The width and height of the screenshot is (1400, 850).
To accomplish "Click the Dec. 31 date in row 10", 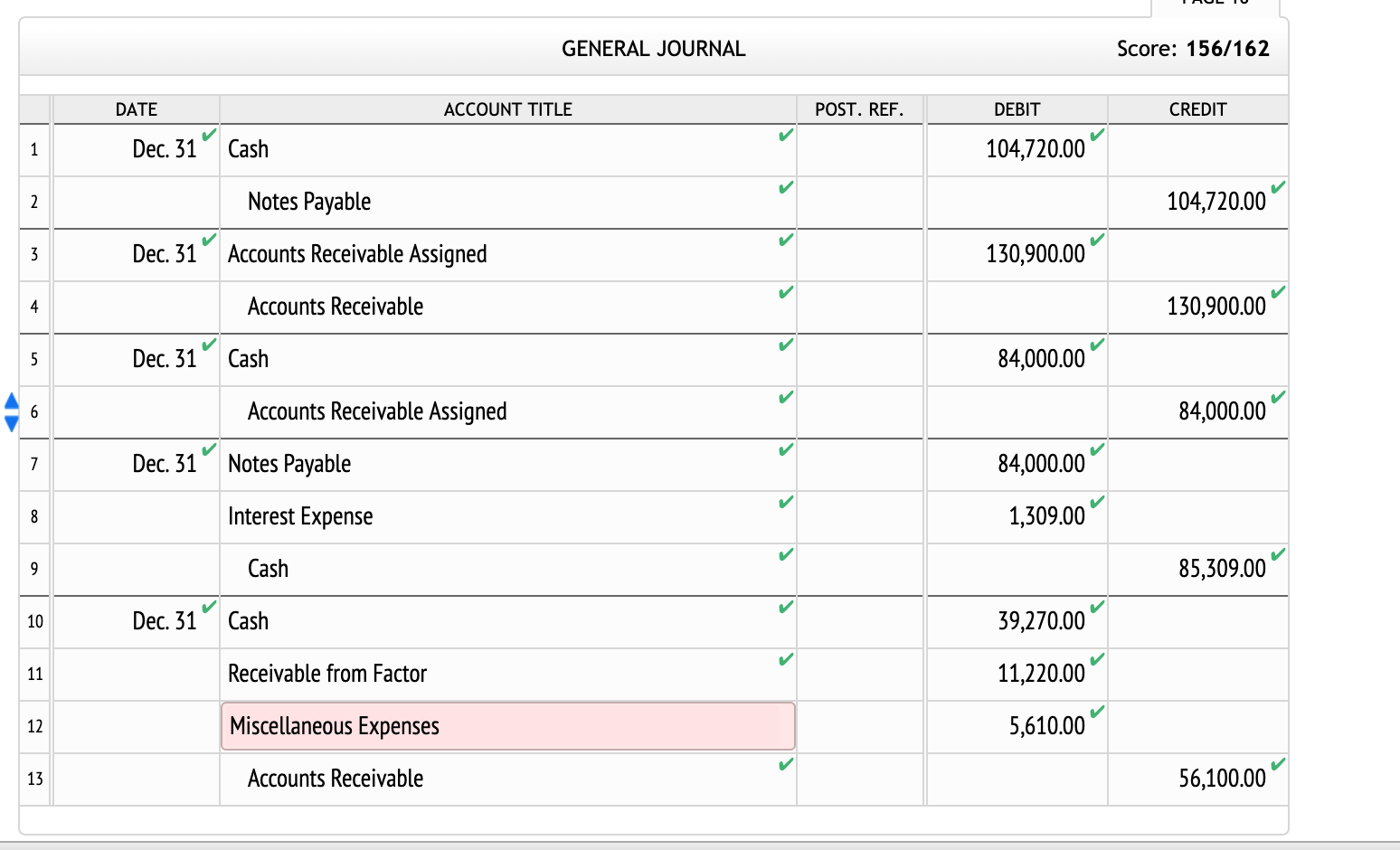I will click(x=164, y=621).
